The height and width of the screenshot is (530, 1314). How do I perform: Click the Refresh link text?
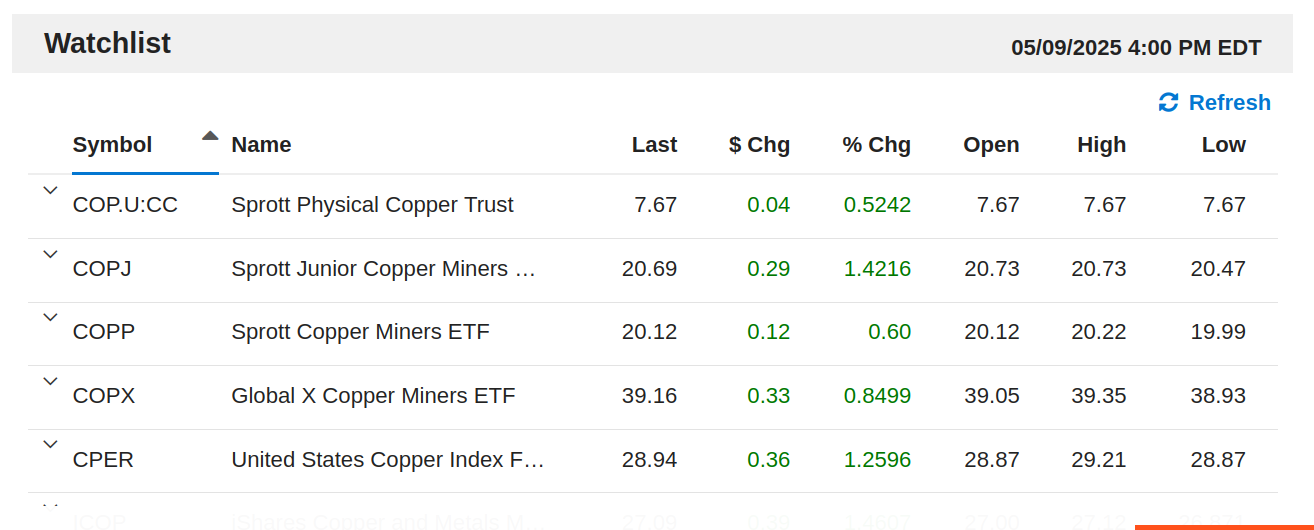point(1229,103)
